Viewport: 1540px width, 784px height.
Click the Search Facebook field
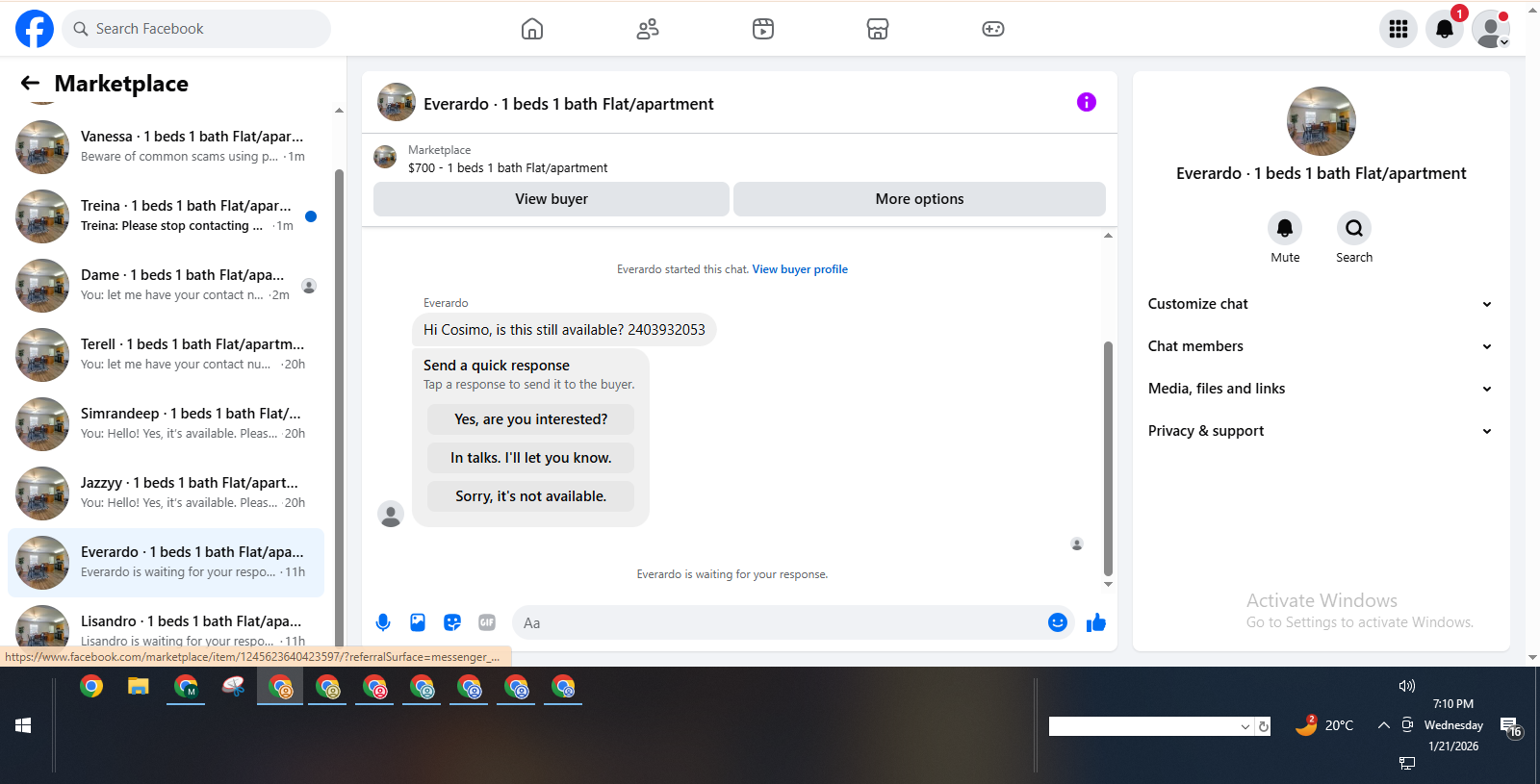click(196, 29)
